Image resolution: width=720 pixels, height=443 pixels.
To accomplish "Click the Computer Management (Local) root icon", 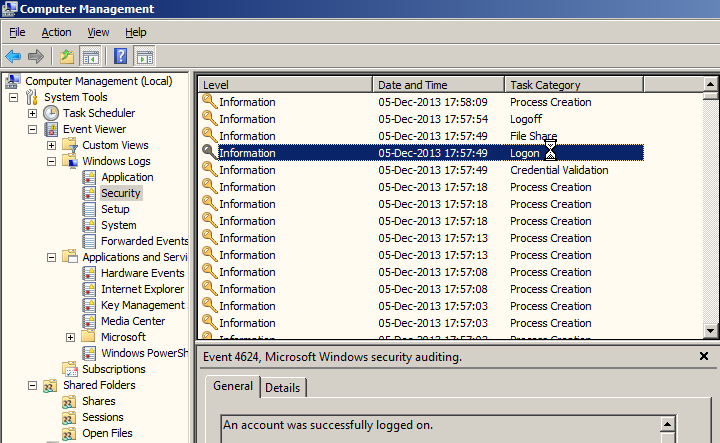I will (x=12, y=81).
